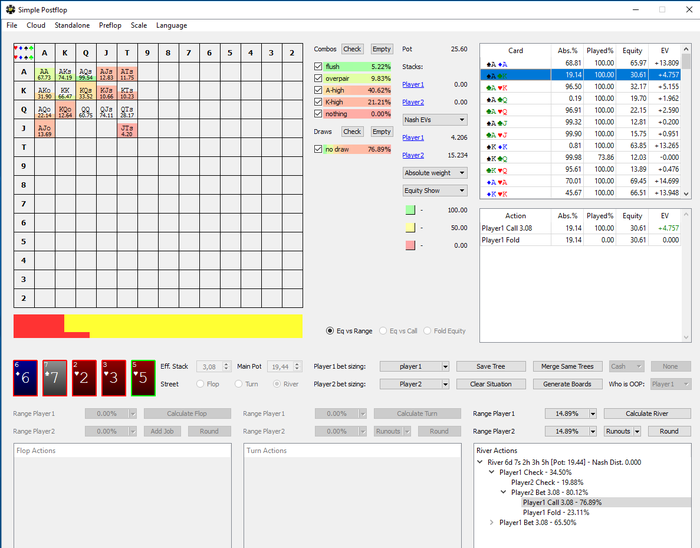Image resolution: width=700 pixels, height=548 pixels.
Task: Select the 5 of hearts board card
Action: [x=143, y=378]
